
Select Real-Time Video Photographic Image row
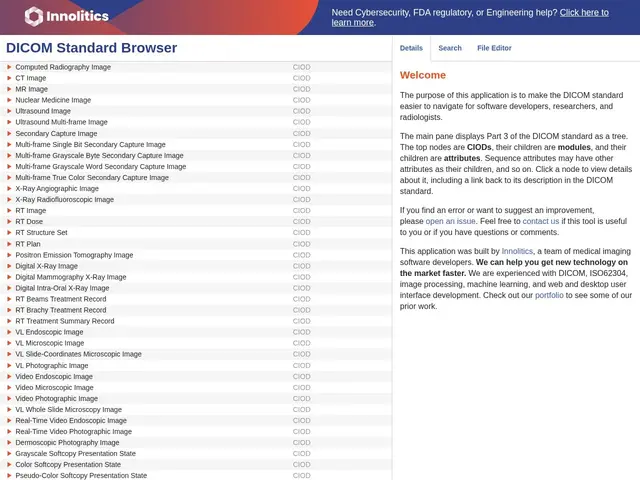[x=196, y=432]
